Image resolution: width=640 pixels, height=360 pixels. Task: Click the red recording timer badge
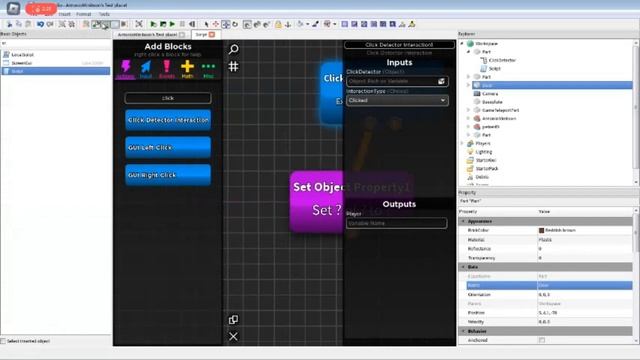(41, 9)
